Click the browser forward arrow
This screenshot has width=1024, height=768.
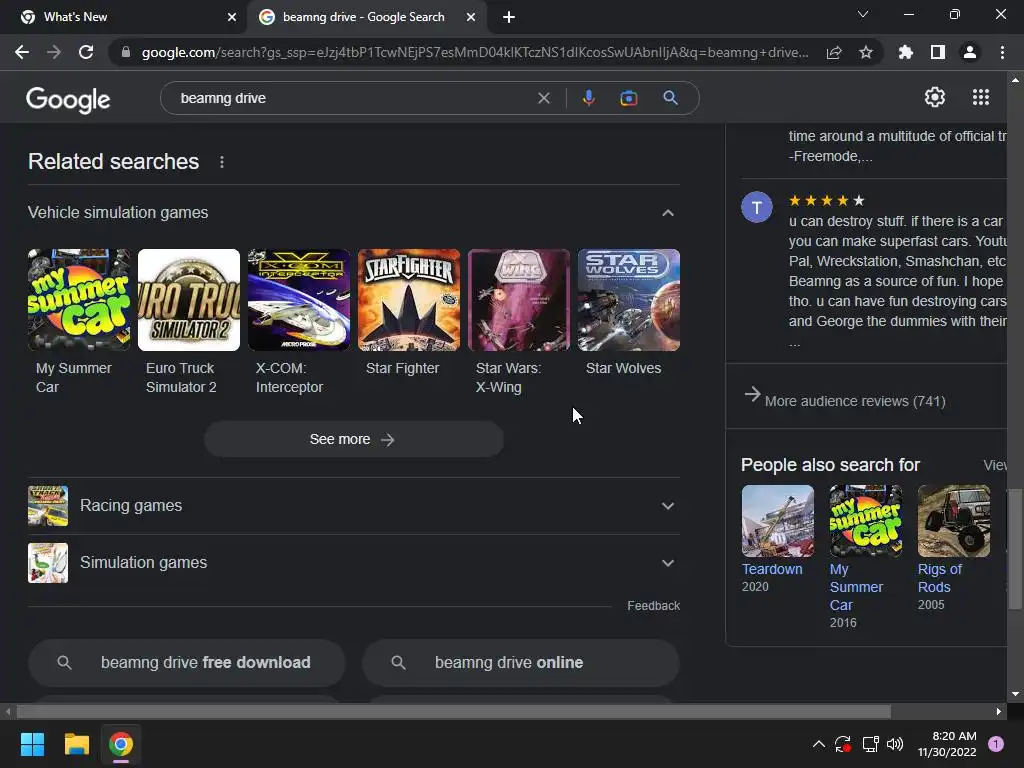(x=54, y=52)
